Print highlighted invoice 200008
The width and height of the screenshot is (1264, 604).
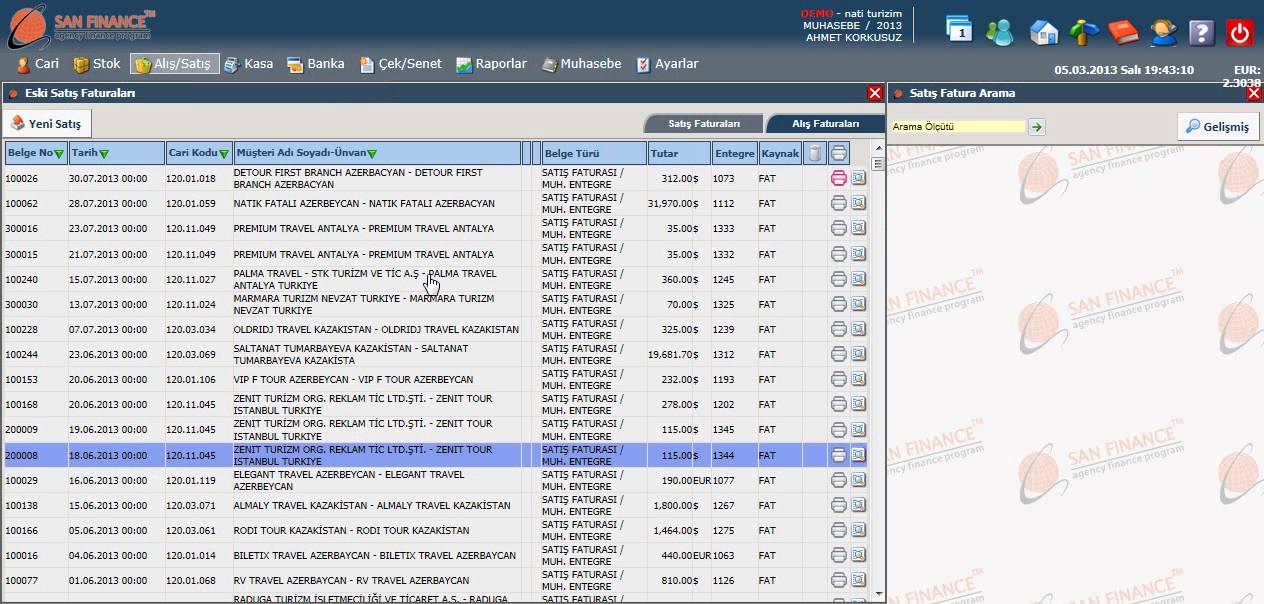(839, 455)
